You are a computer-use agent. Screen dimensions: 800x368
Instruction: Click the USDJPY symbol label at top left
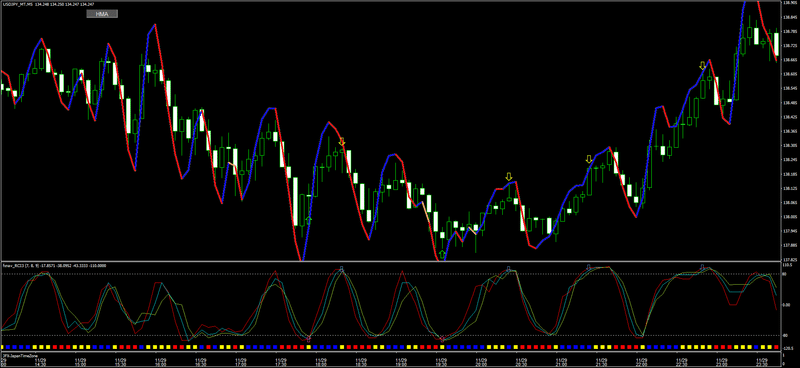tap(17, 4)
